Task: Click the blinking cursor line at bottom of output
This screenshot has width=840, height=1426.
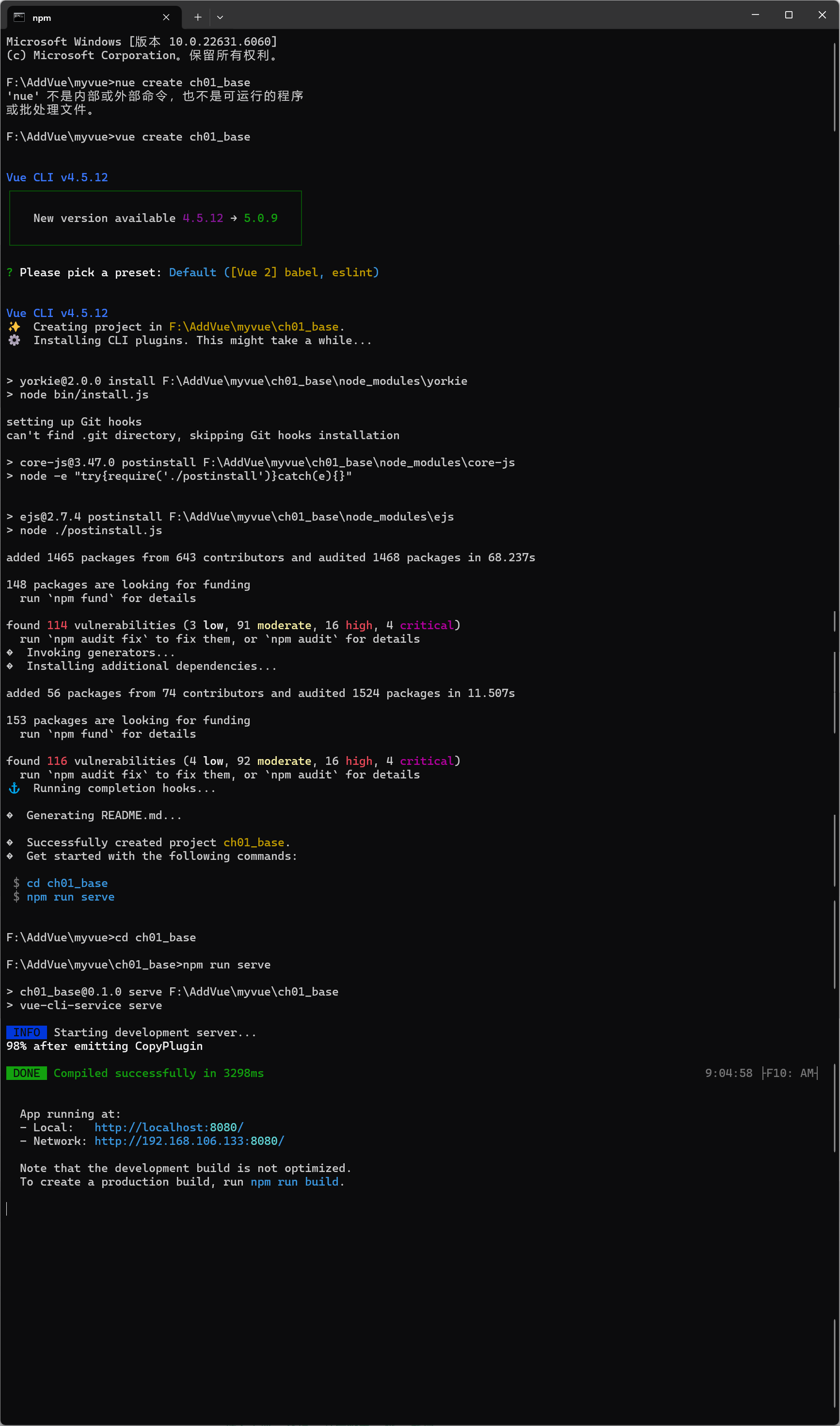Action: [x=7, y=1209]
